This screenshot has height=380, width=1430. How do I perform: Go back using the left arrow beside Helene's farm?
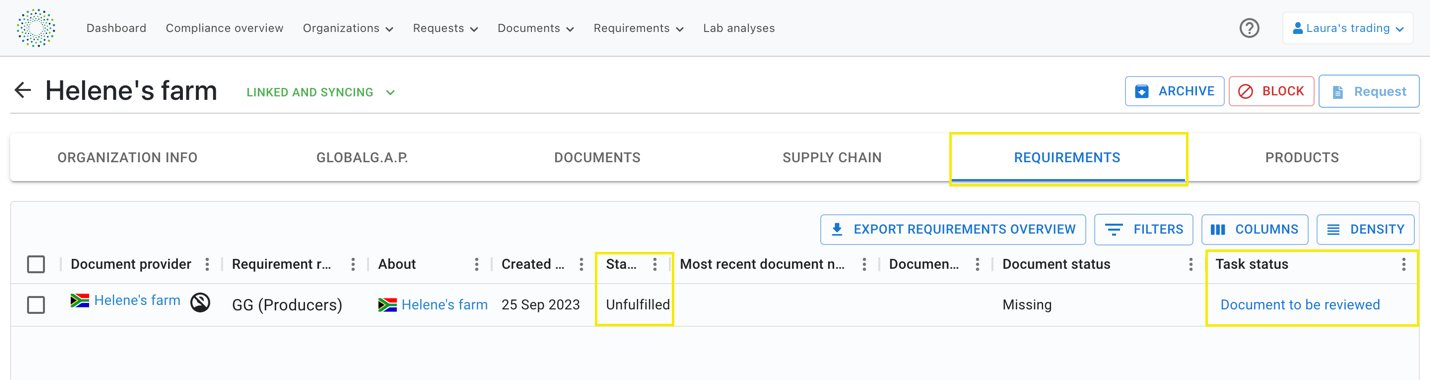click(x=23, y=91)
